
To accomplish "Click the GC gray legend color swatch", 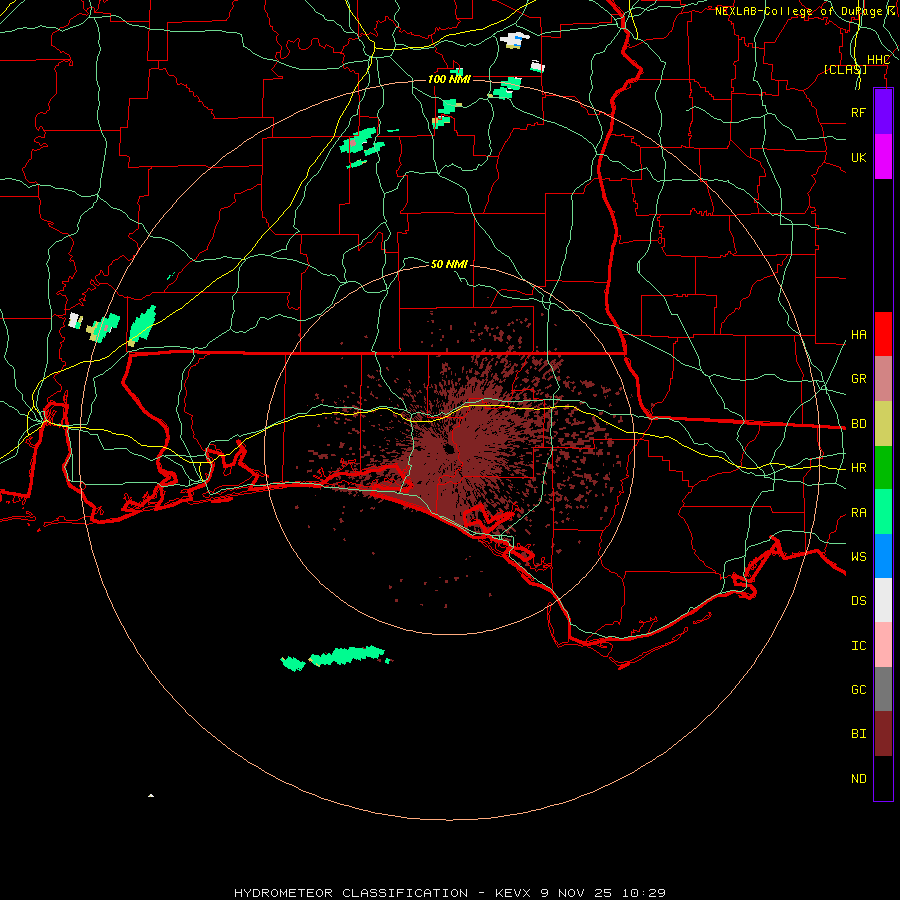I will (883, 689).
